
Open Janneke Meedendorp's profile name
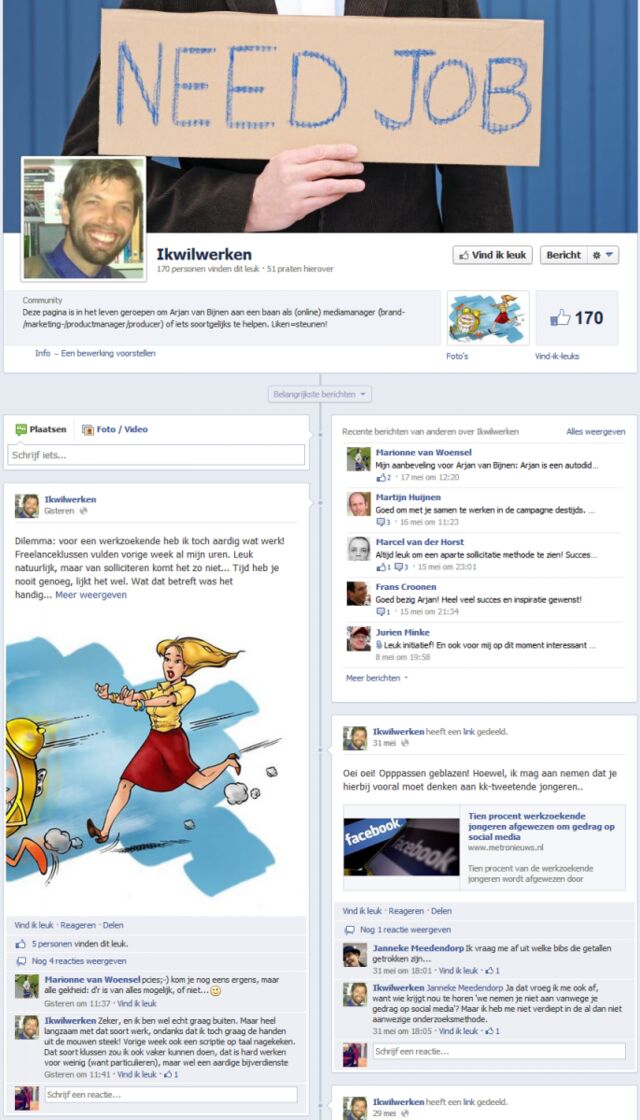(418, 949)
